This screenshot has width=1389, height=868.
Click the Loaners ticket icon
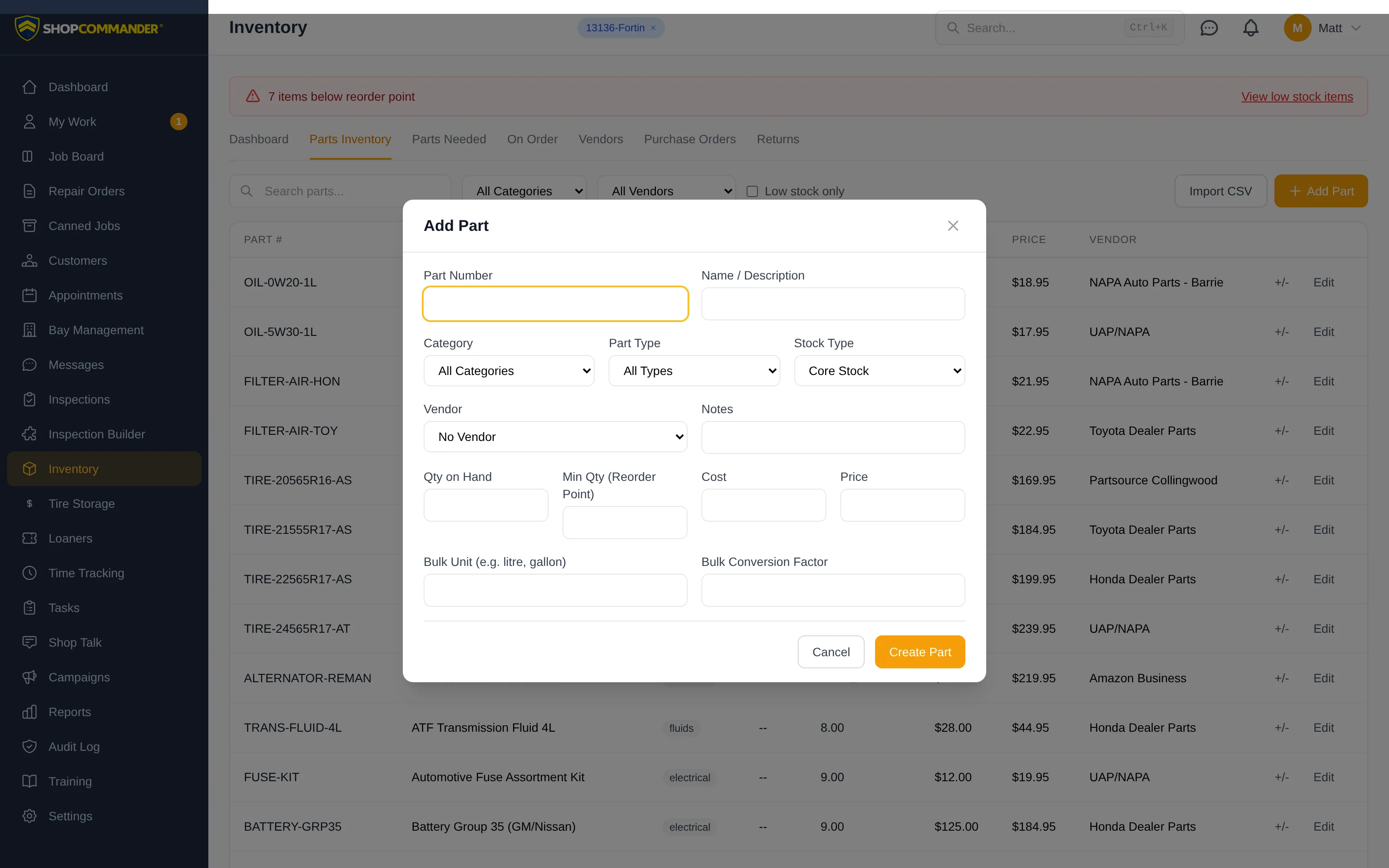pyautogui.click(x=29, y=539)
